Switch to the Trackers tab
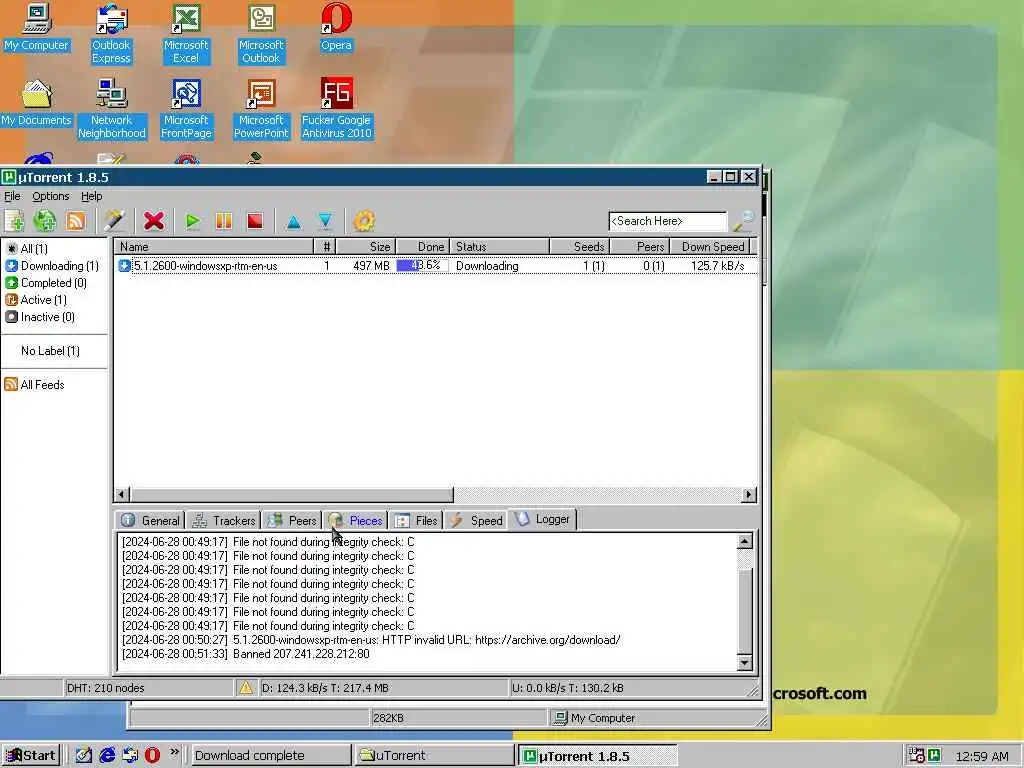This screenshot has height=768, width=1024. point(223,520)
